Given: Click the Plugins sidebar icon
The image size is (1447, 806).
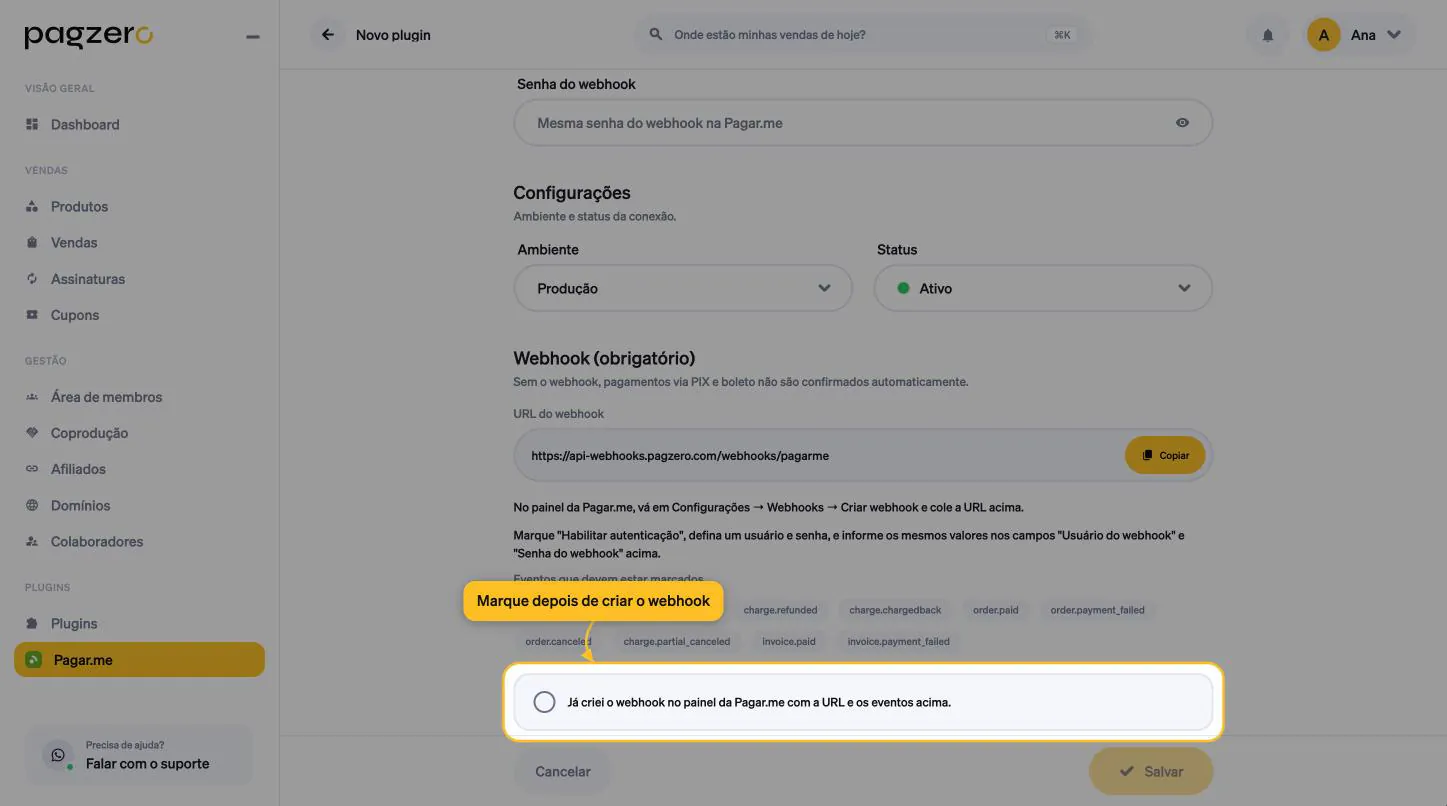Looking at the screenshot, I should [32, 624].
